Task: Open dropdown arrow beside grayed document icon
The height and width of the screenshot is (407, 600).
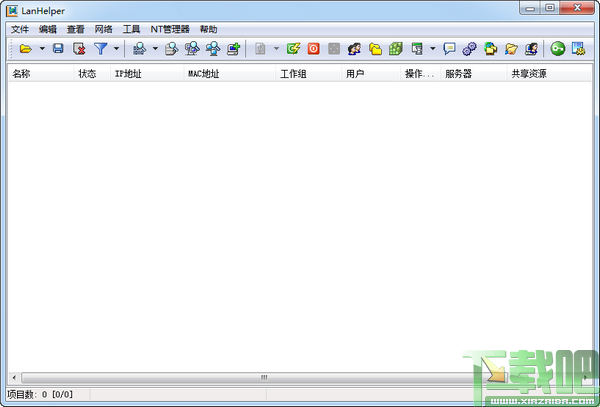Action: (276, 49)
